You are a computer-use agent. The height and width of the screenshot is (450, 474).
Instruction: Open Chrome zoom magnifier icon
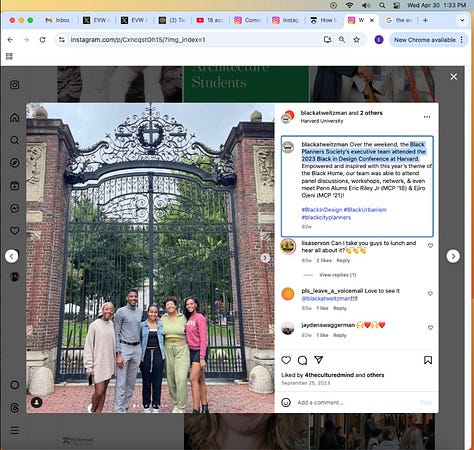pyautogui.click(x=342, y=40)
